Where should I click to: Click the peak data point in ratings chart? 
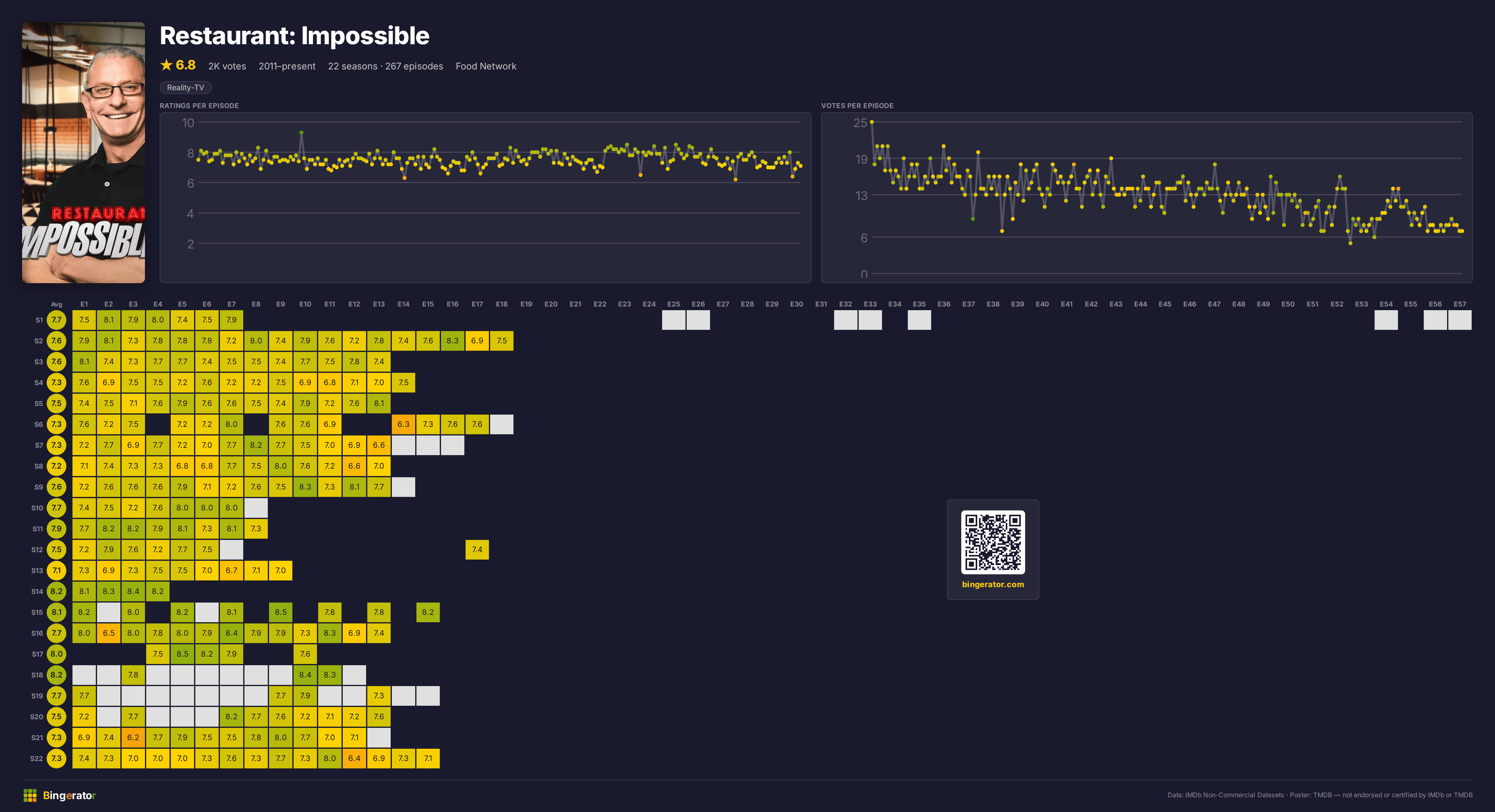coord(301,132)
